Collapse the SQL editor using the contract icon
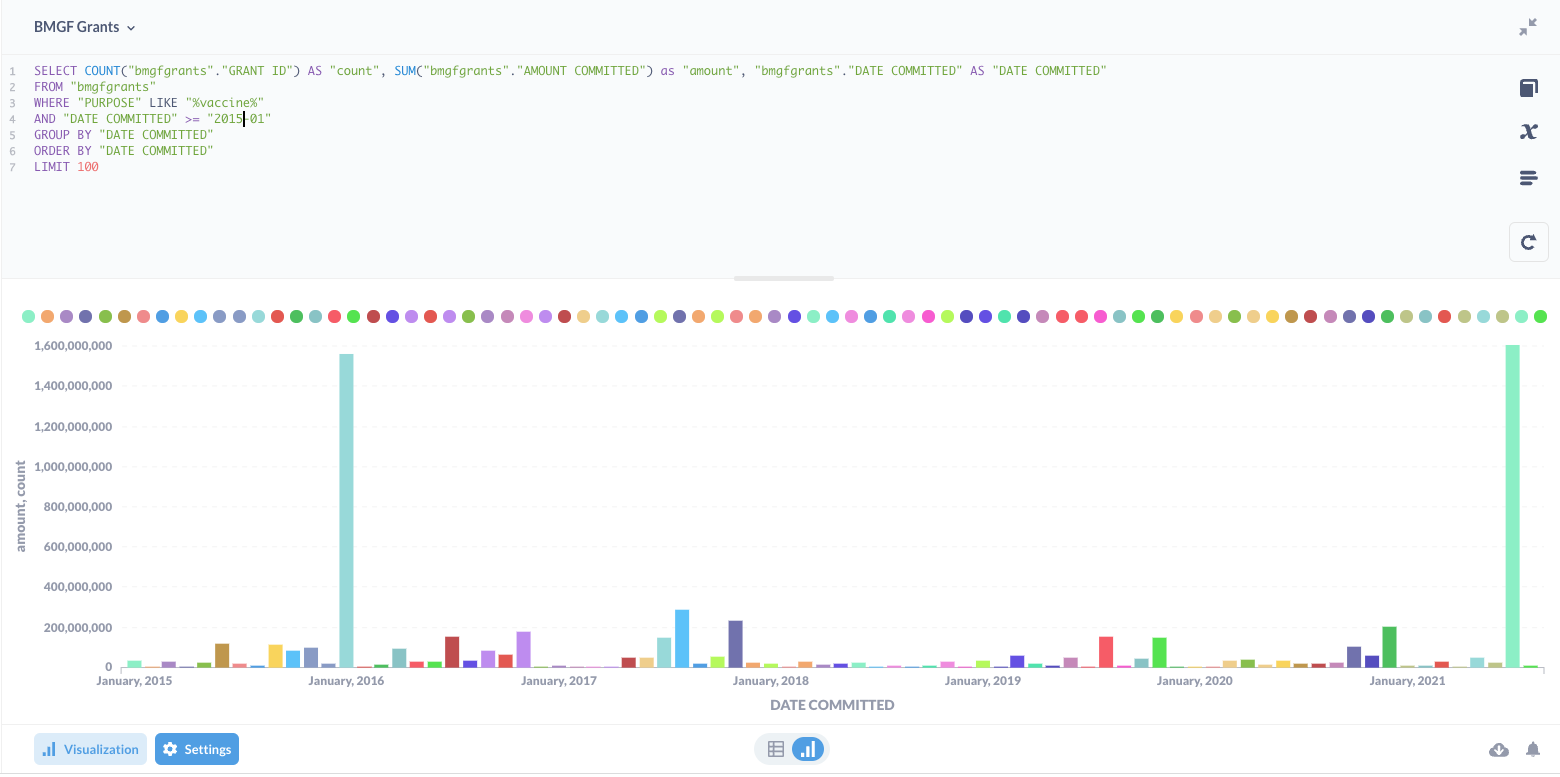The width and height of the screenshot is (1560, 777). [x=1527, y=28]
